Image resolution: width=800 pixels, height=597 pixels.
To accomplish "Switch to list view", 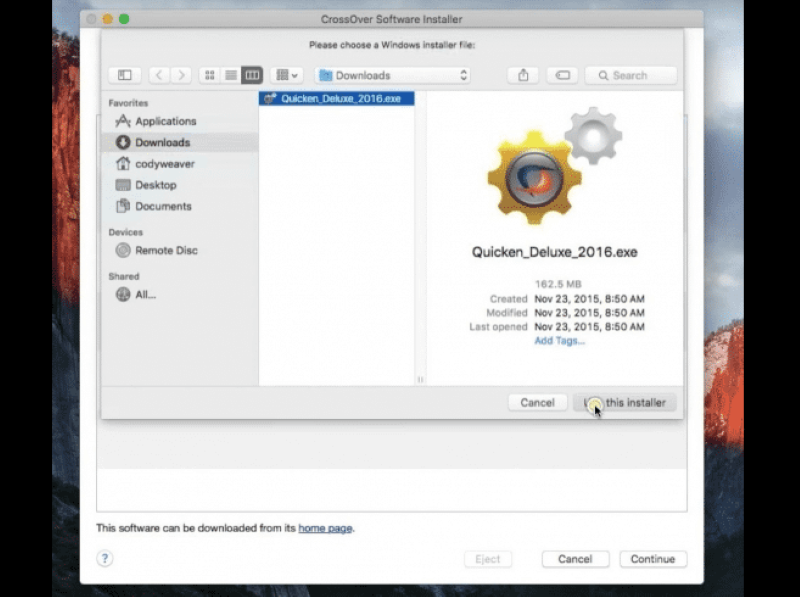I will [231, 75].
